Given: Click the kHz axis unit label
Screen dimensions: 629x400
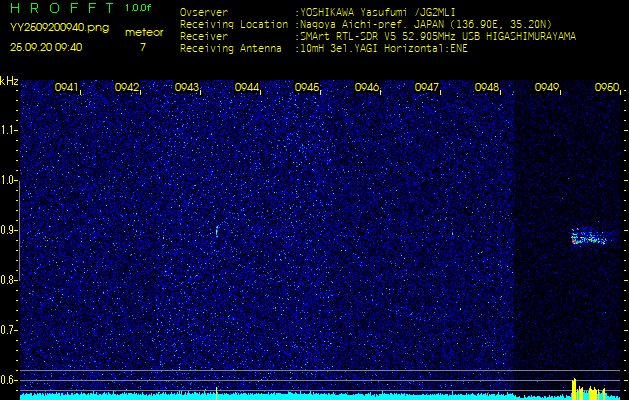Looking at the screenshot, I should [x=9, y=81].
